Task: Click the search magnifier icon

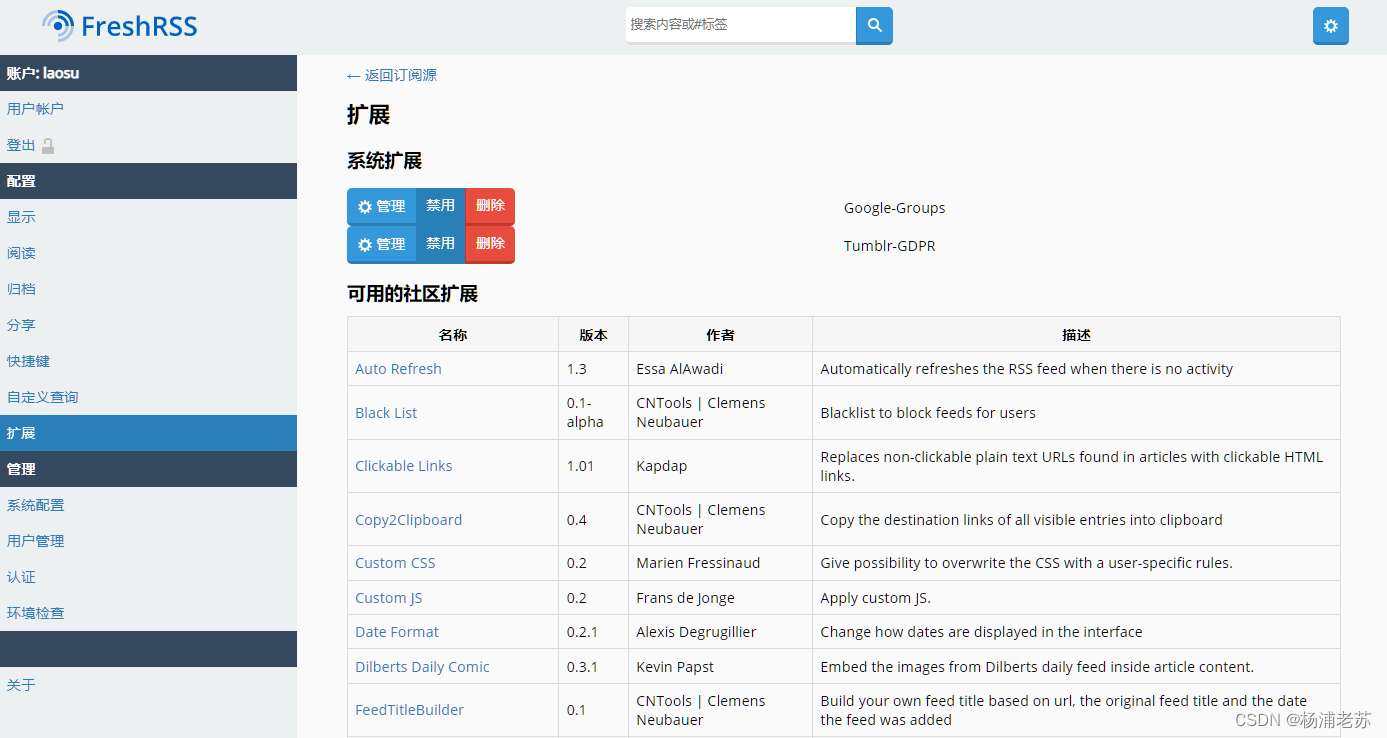Action: tap(873, 25)
